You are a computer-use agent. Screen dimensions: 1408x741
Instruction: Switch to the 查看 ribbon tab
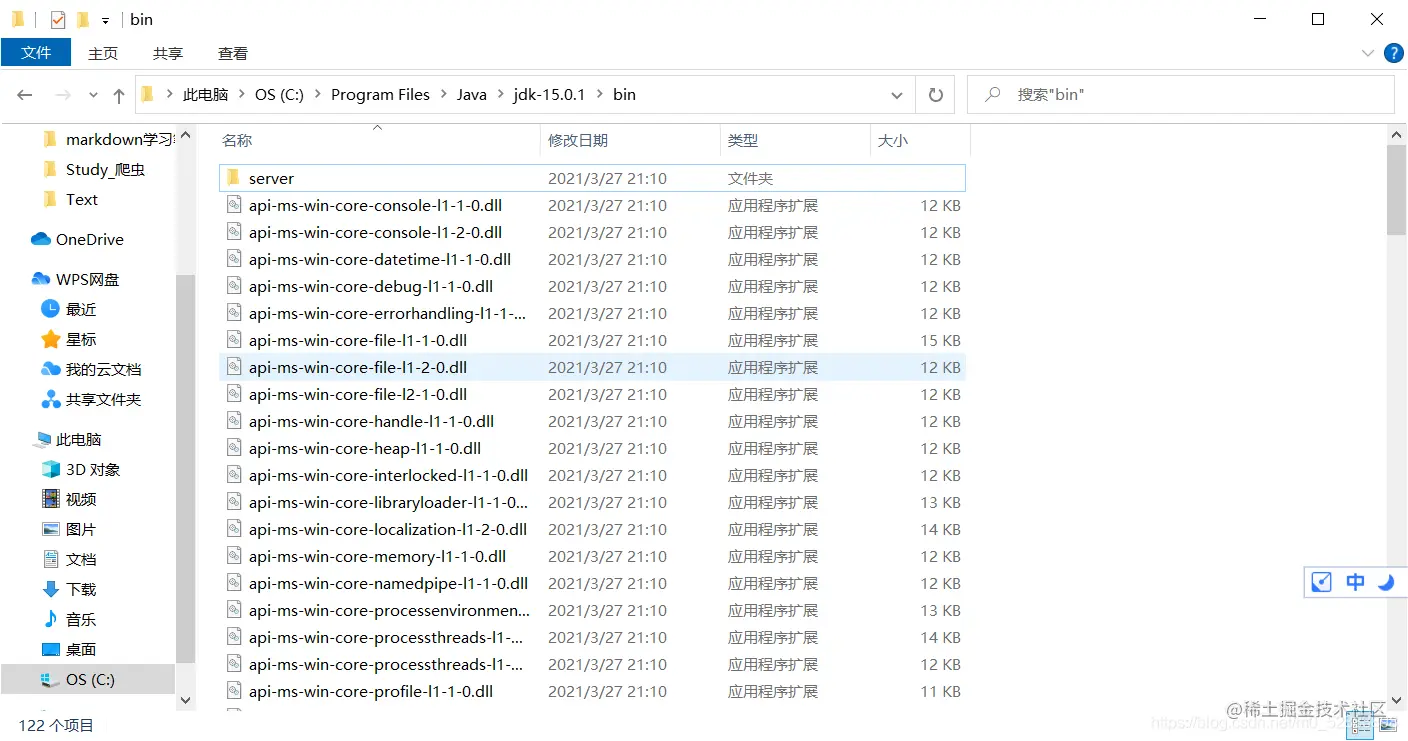(233, 53)
